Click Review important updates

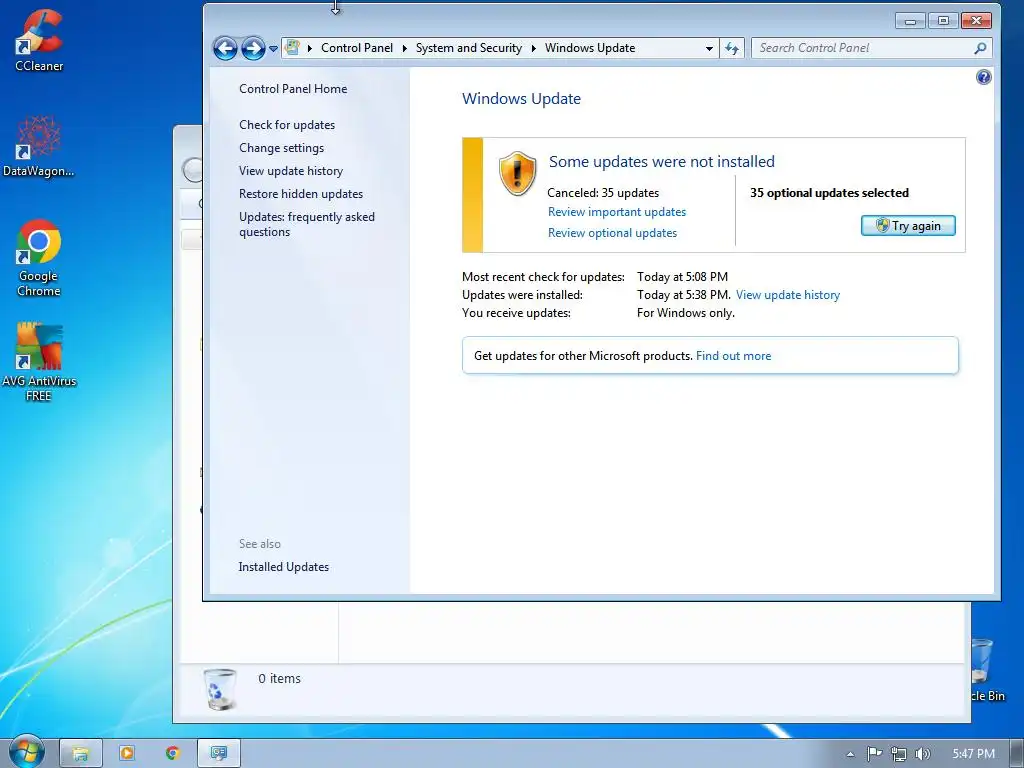point(617,212)
